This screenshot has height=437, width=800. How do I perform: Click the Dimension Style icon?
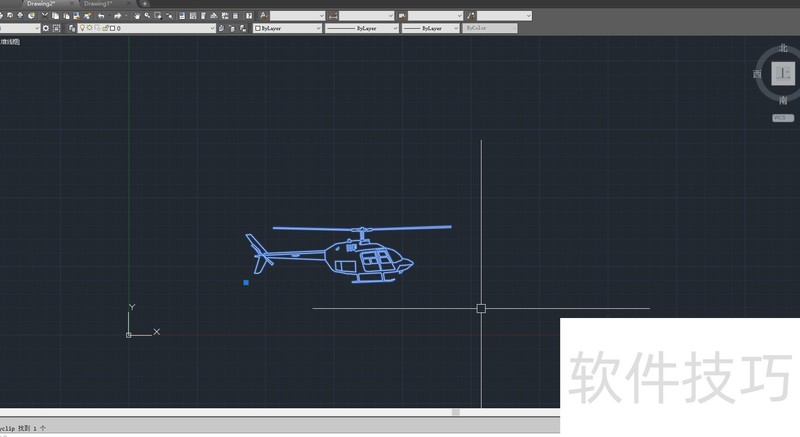coord(333,16)
